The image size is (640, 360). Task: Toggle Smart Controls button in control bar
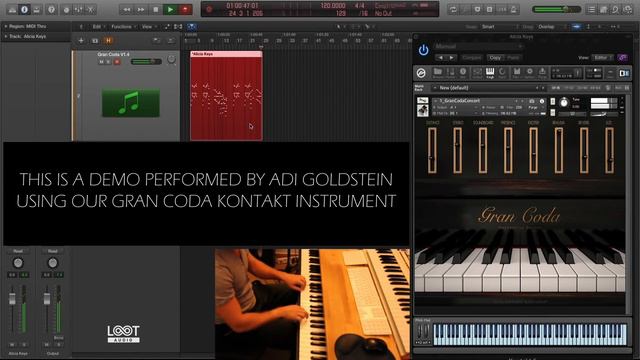click(66, 9)
